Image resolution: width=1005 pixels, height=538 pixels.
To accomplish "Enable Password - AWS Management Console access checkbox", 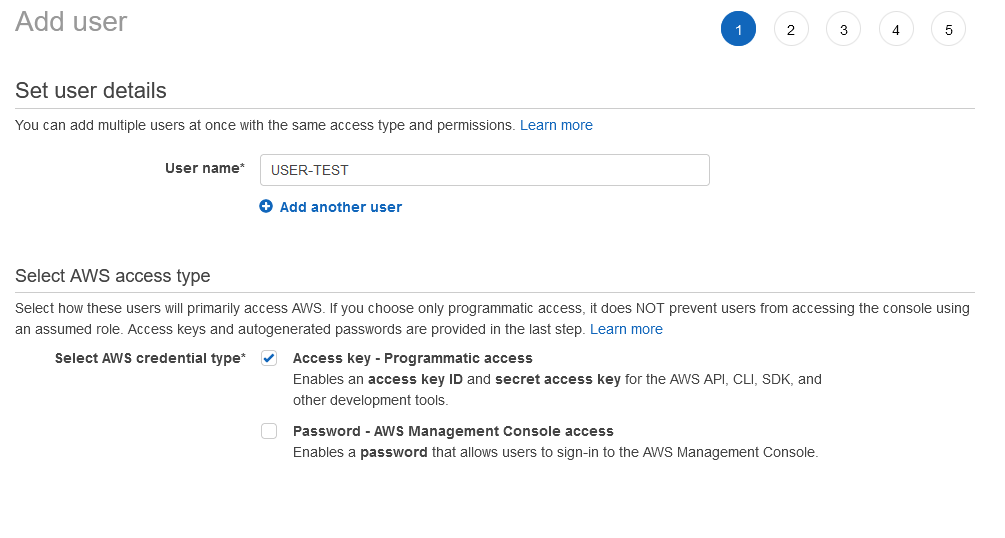I will pyautogui.click(x=269, y=431).
